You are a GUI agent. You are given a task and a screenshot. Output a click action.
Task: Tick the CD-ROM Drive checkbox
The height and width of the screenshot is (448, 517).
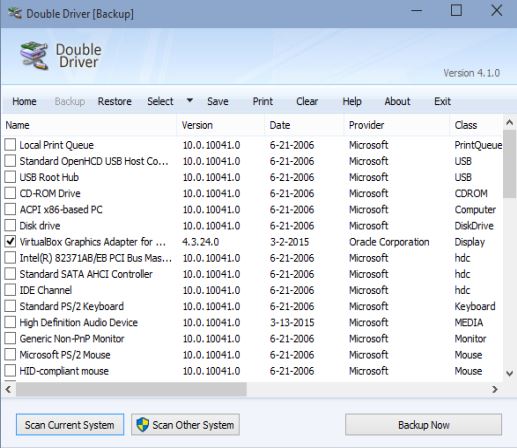tap(10, 193)
